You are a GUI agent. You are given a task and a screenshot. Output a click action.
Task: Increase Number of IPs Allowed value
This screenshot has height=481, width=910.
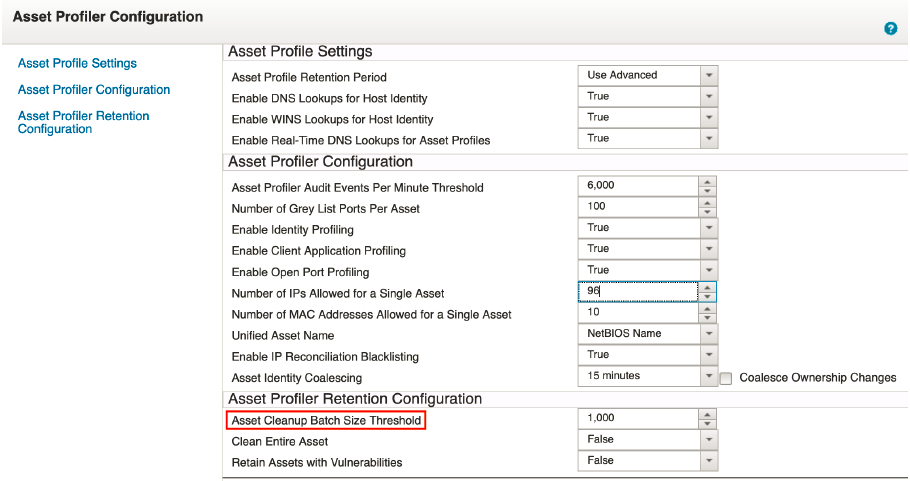[x=707, y=286]
